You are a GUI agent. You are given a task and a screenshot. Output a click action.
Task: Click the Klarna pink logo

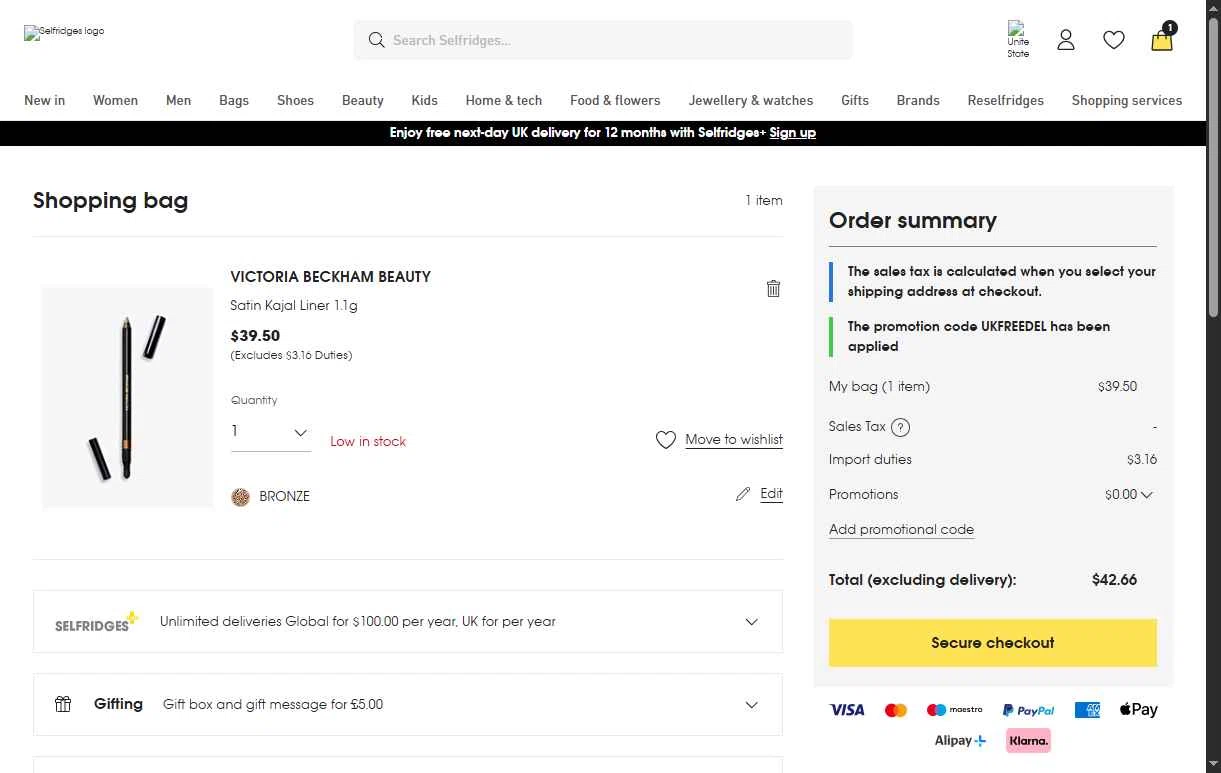(1028, 741)
